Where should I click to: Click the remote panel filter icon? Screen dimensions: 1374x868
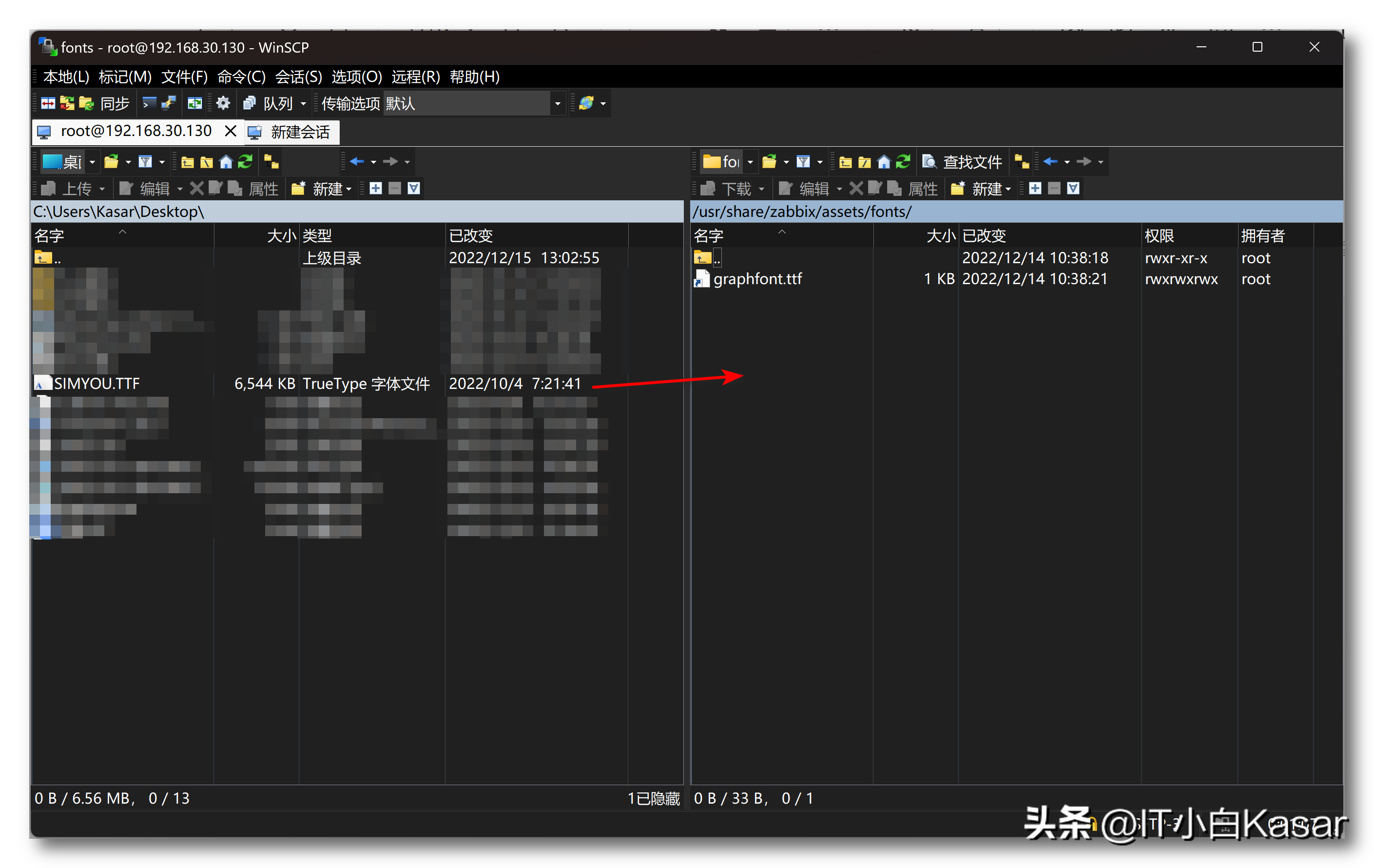(803, 162)
